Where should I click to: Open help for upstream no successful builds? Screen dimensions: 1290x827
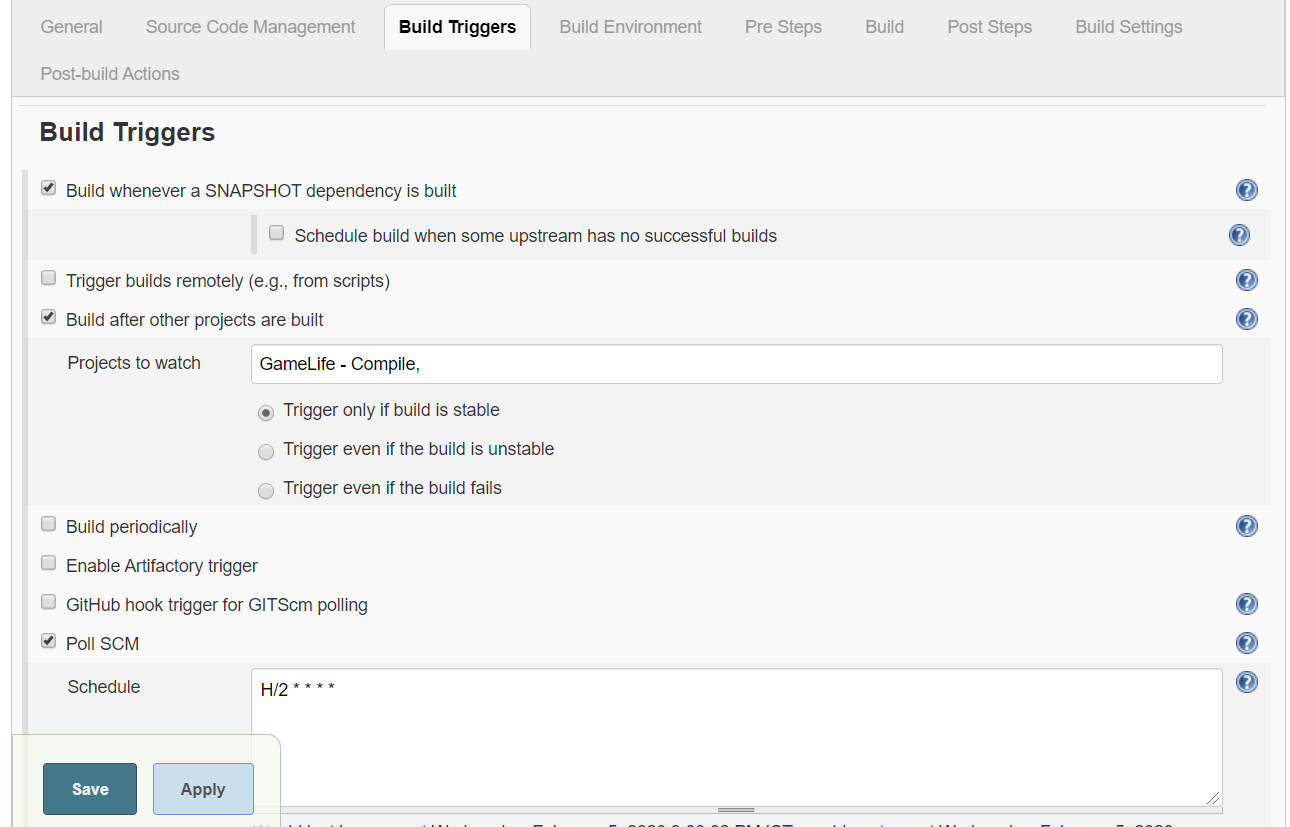(1239, 235)
